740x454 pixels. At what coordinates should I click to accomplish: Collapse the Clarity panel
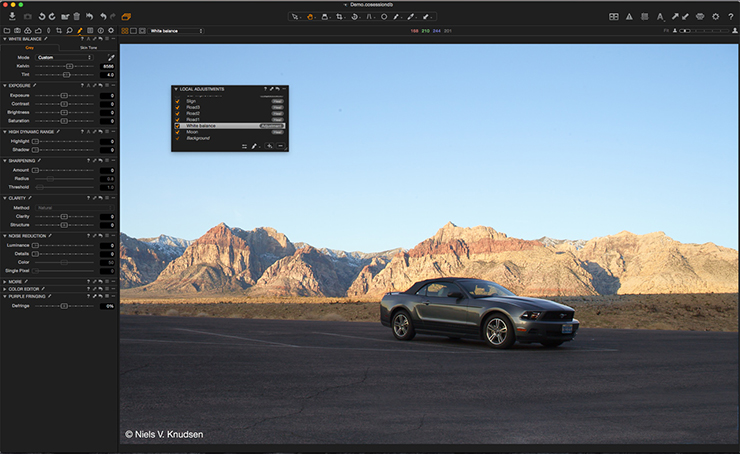[5, 198]
